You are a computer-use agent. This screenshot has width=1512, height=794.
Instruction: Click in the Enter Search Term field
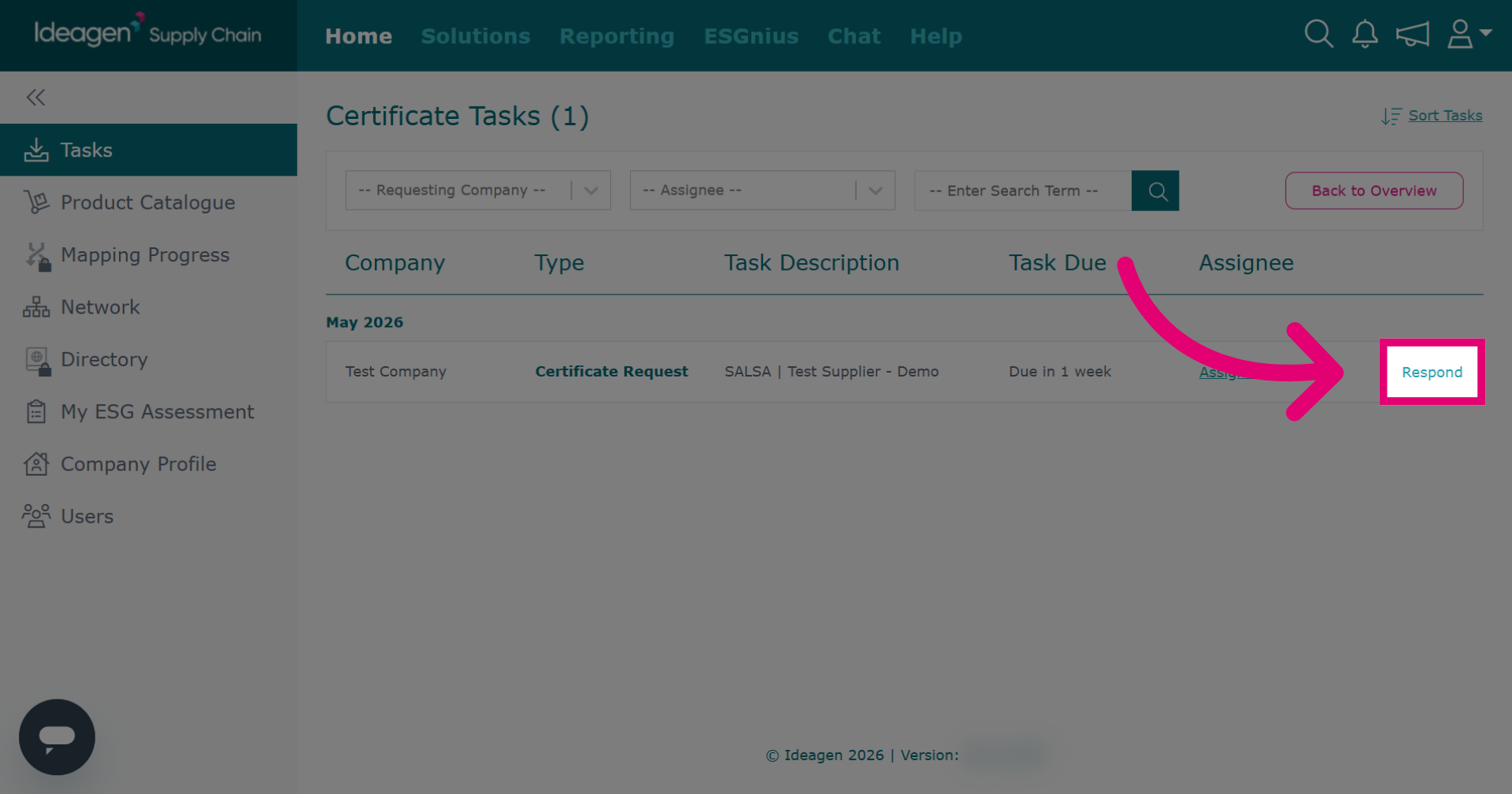[1022, 191]
